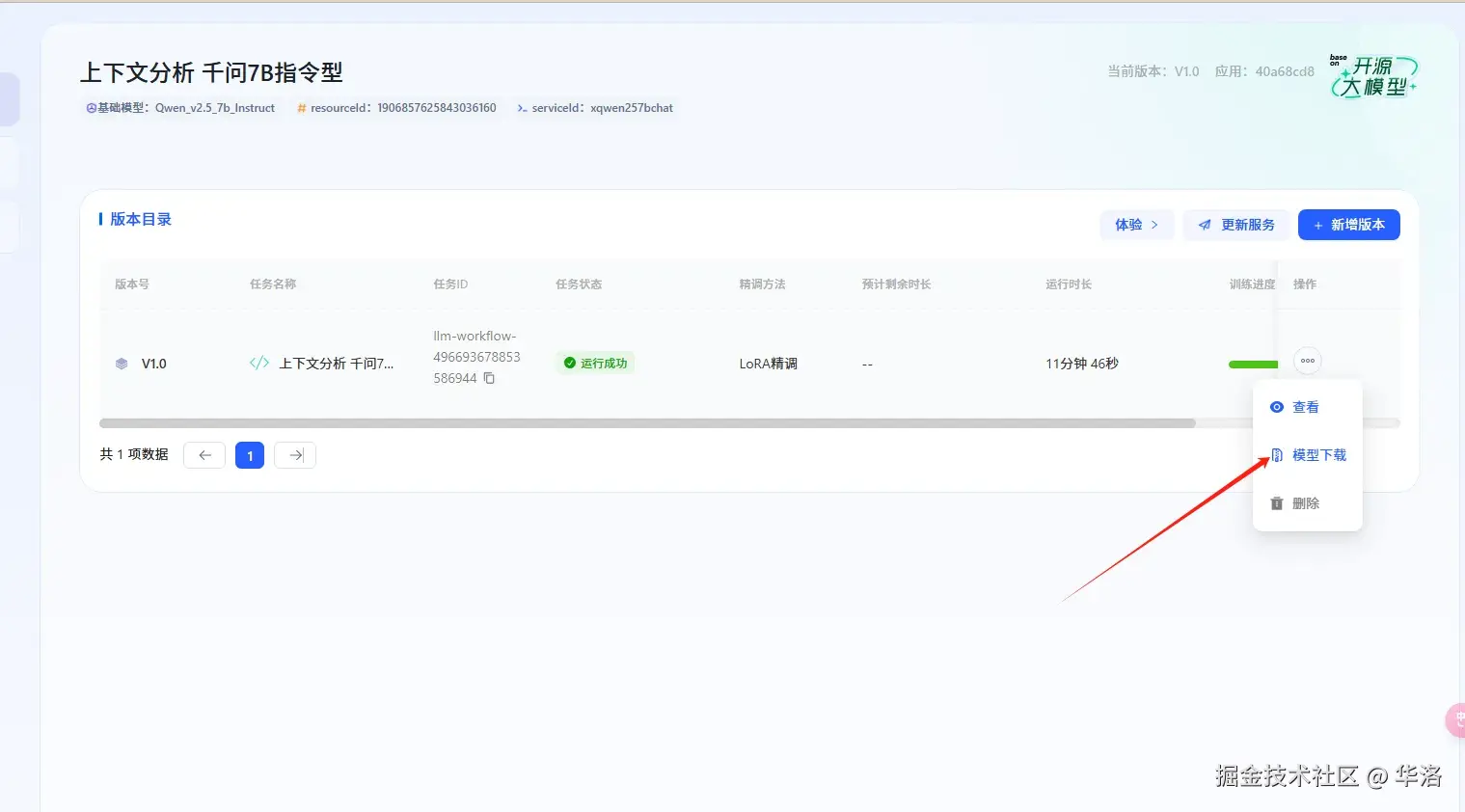This screenshot has width=1465, height=812.
Task: Click the file icon next to 模型下载
Action: 1277,455
